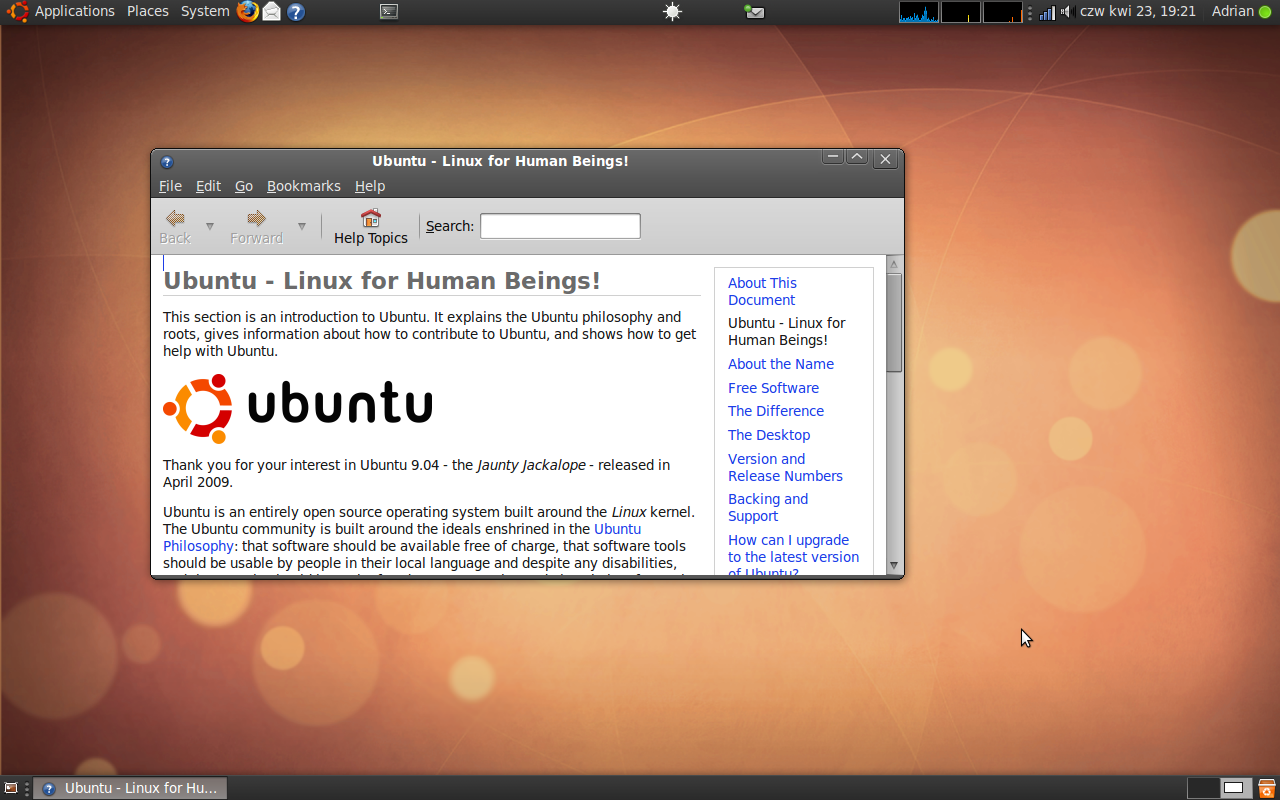The height and width of the screenshot is (800, 1280).
Task: Open the System menu
Action: coord(205,11)
